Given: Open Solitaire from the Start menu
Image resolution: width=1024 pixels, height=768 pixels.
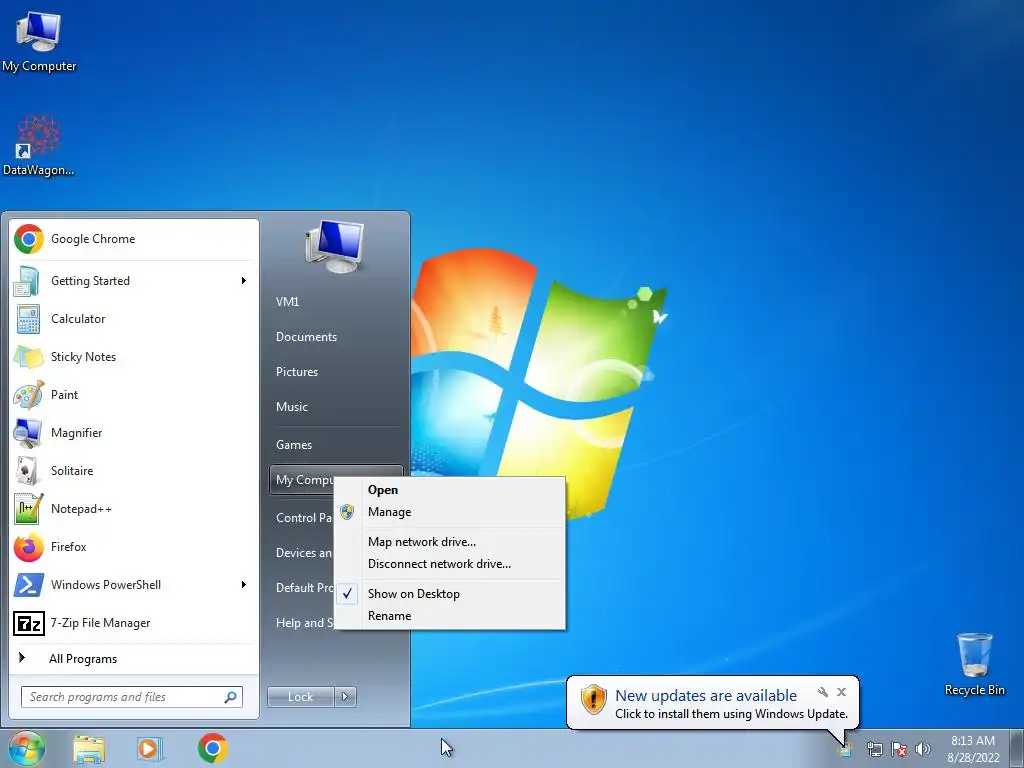Looking at the screenshot, I should point(134,471).
